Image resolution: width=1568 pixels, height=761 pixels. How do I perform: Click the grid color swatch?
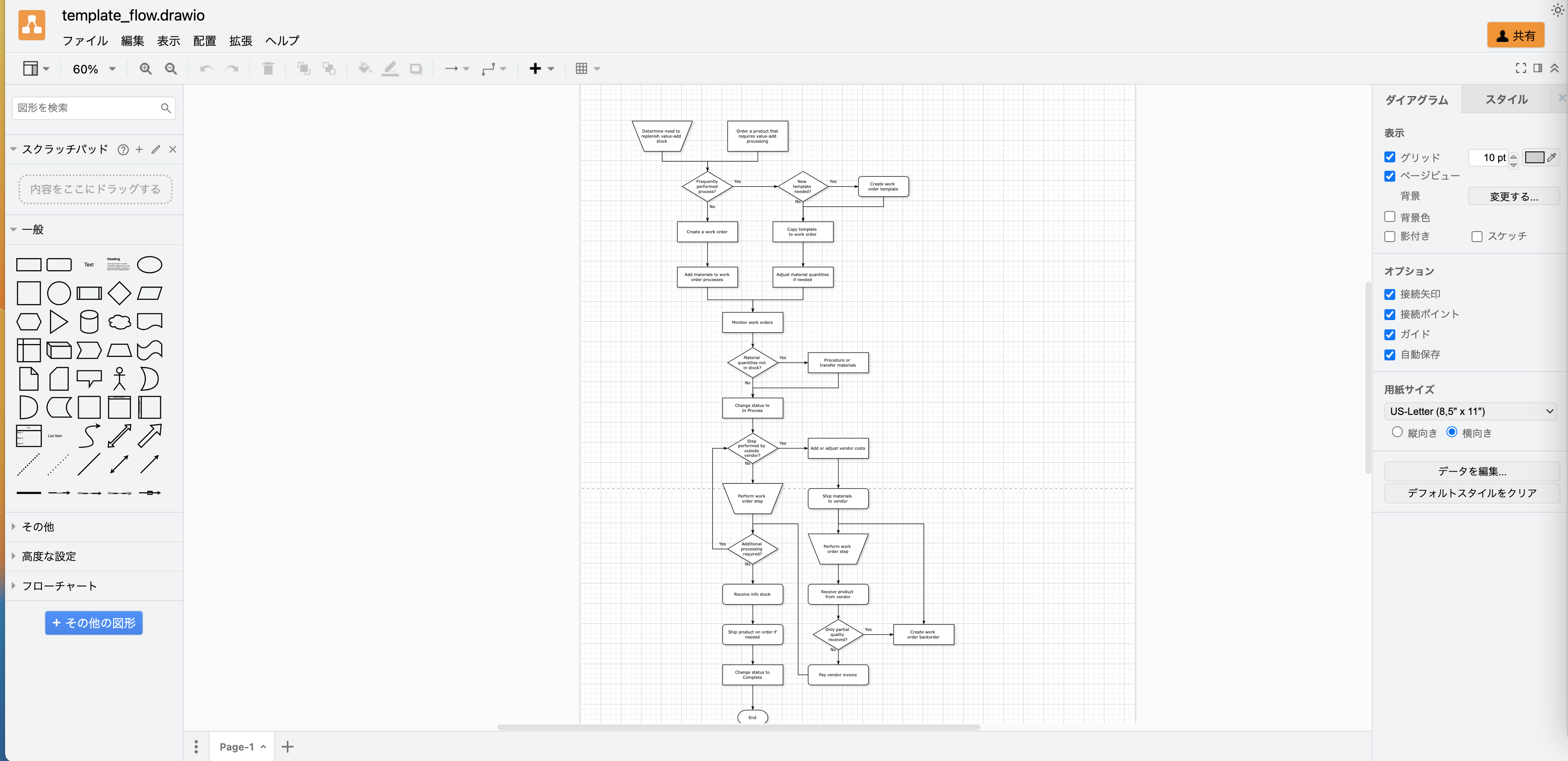1534,157
